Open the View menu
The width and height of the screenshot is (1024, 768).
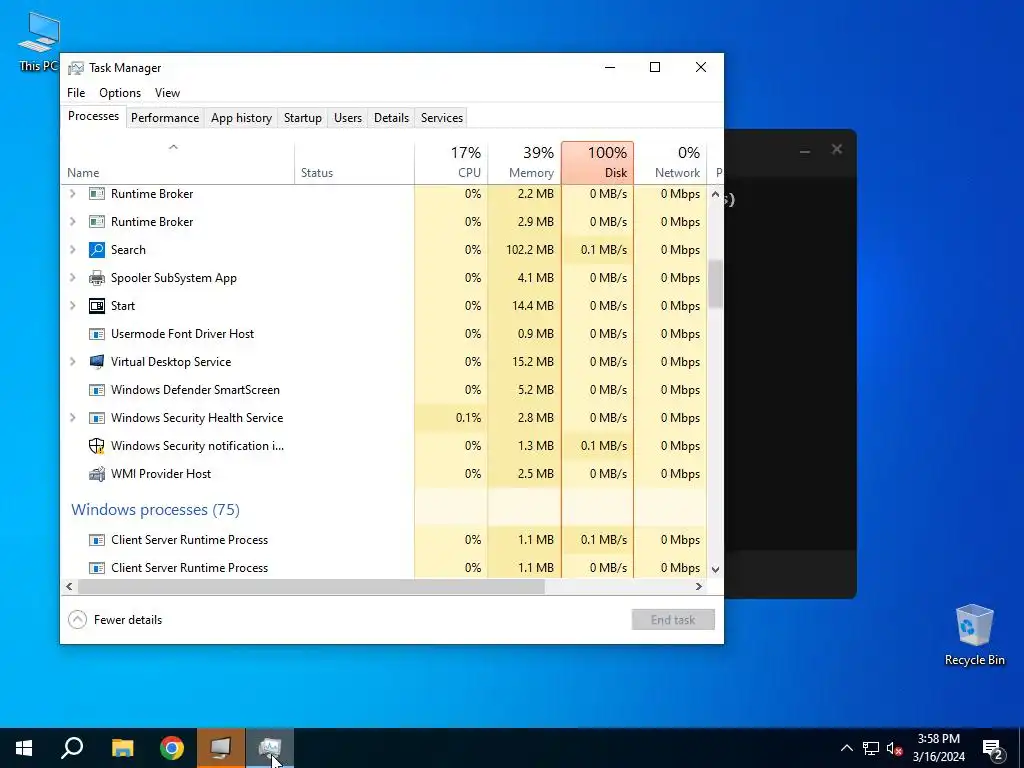point(167,93)
